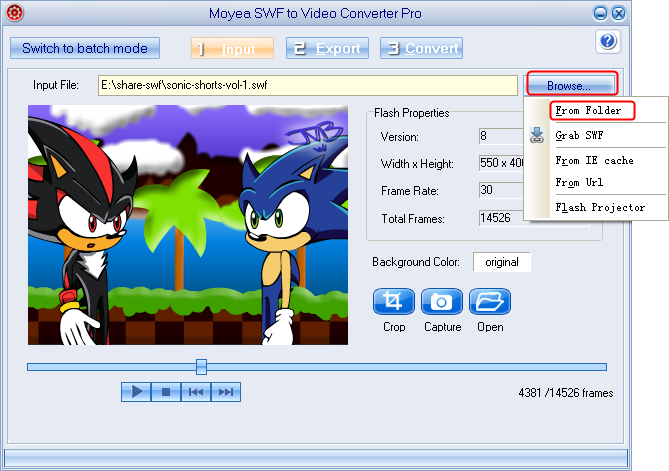Click the Crop tool icon
This screenshot has height=471, width=669.
pos(393,302)
